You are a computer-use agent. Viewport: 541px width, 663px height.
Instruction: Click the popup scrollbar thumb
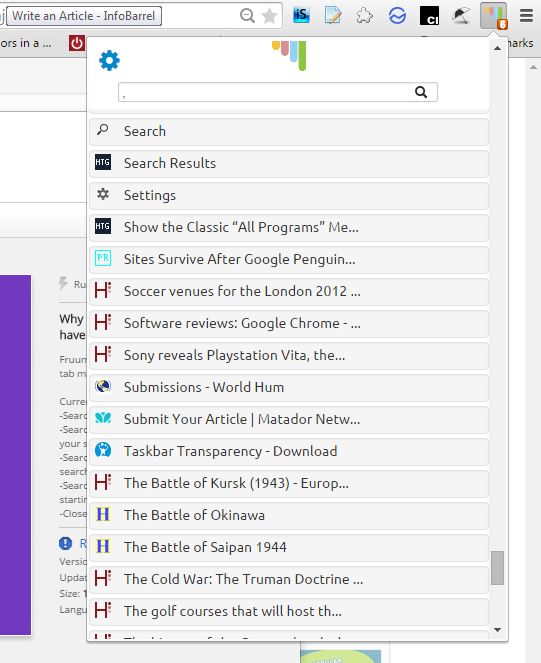(497, 568)
